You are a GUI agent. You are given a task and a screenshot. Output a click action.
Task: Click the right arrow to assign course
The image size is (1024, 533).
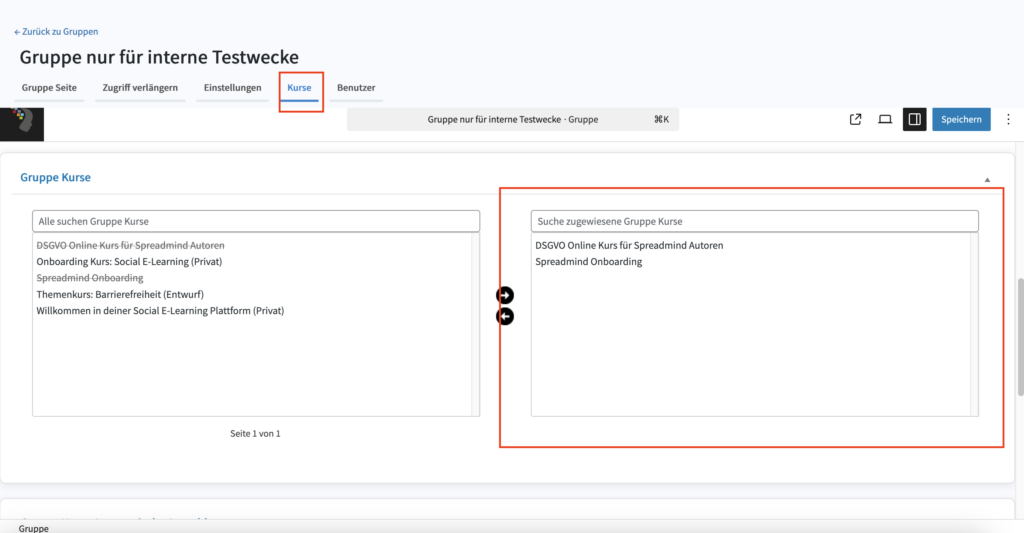[x=505, y=295]
